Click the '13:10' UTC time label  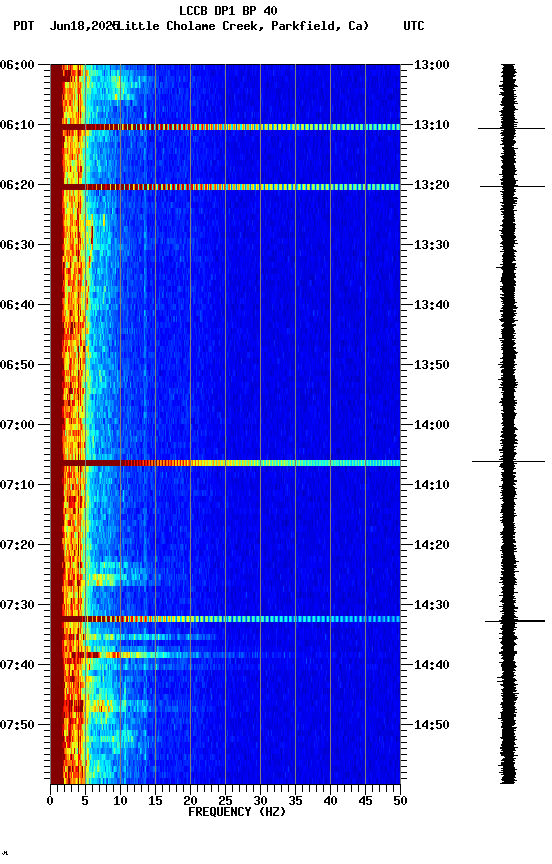pyautogui.click(x=432, y=125)
